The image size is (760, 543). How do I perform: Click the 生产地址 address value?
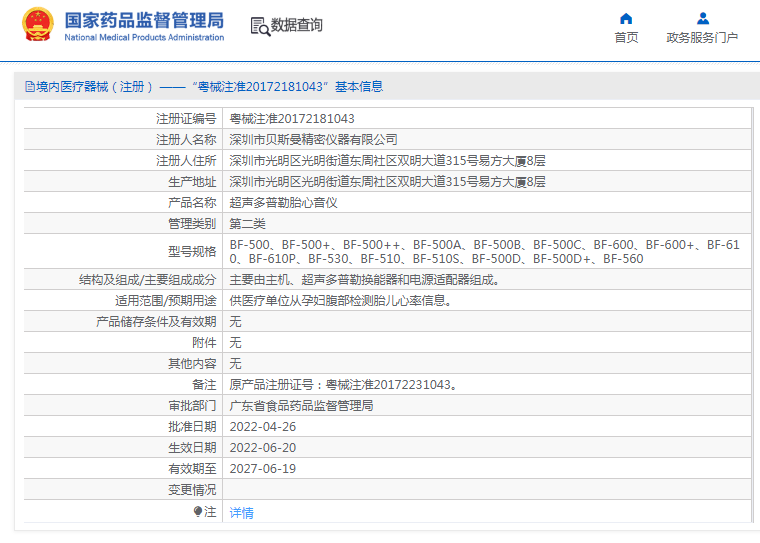[x=387, y=182]
